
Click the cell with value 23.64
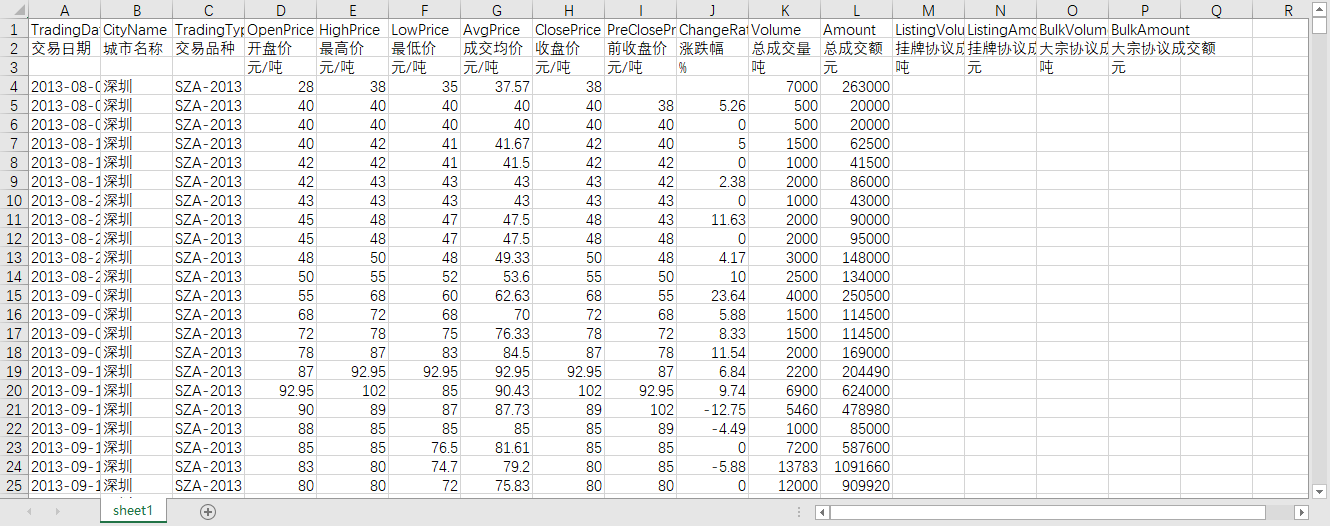pyautogui.click(x=712, y=295)
